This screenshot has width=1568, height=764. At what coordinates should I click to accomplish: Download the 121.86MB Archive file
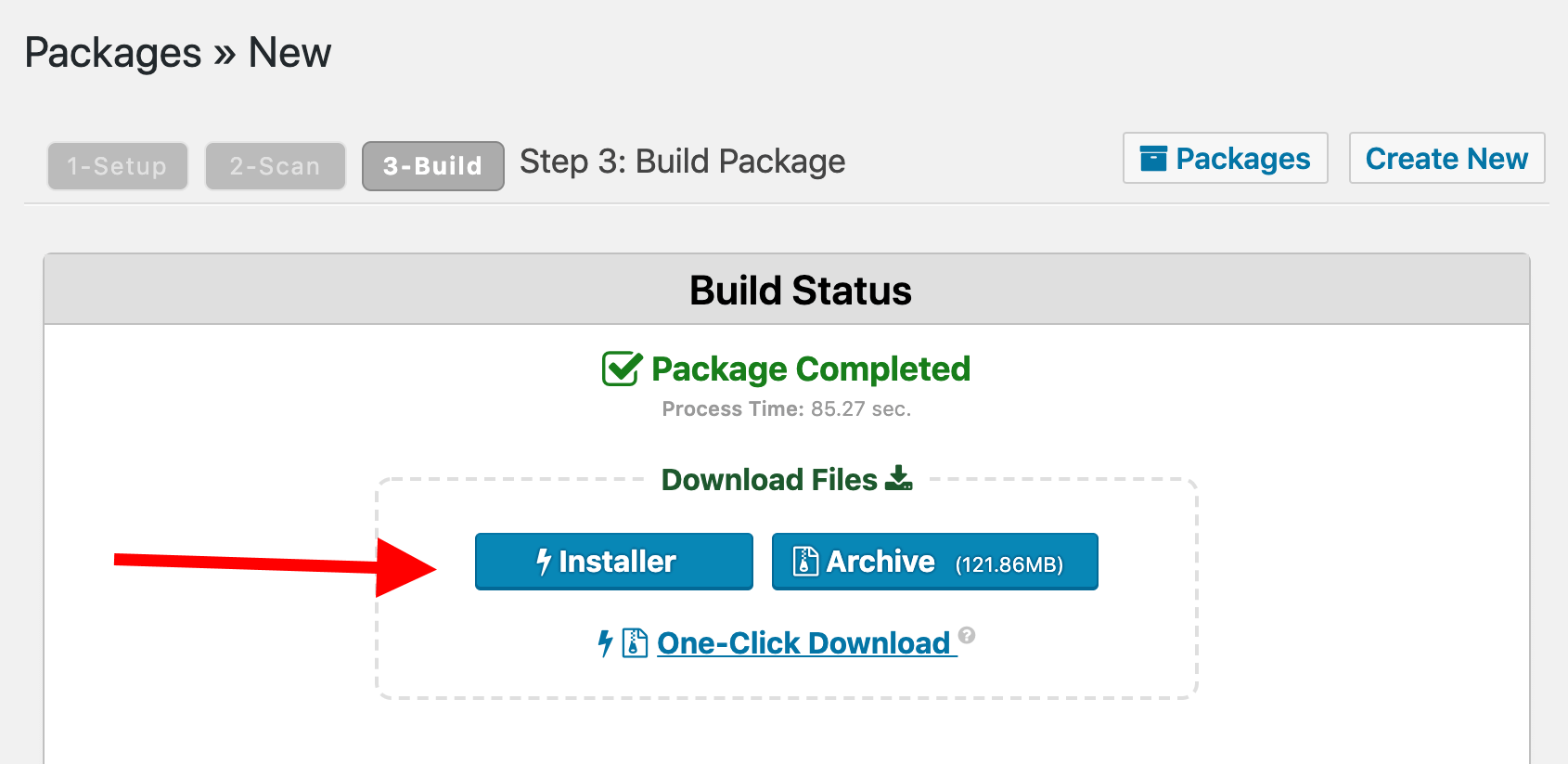[933, 561]
